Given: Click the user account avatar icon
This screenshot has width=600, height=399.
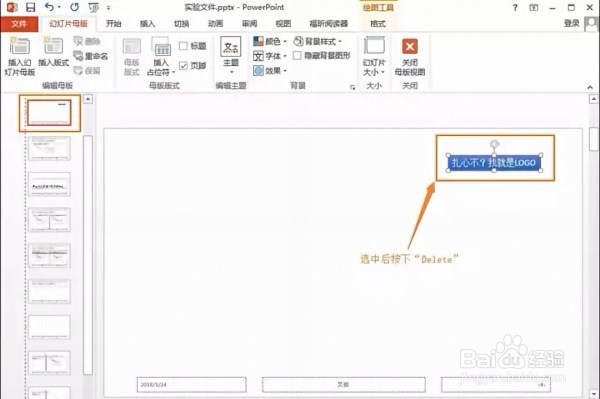Looking at the screenshot, I should click(x=591, y=24).
